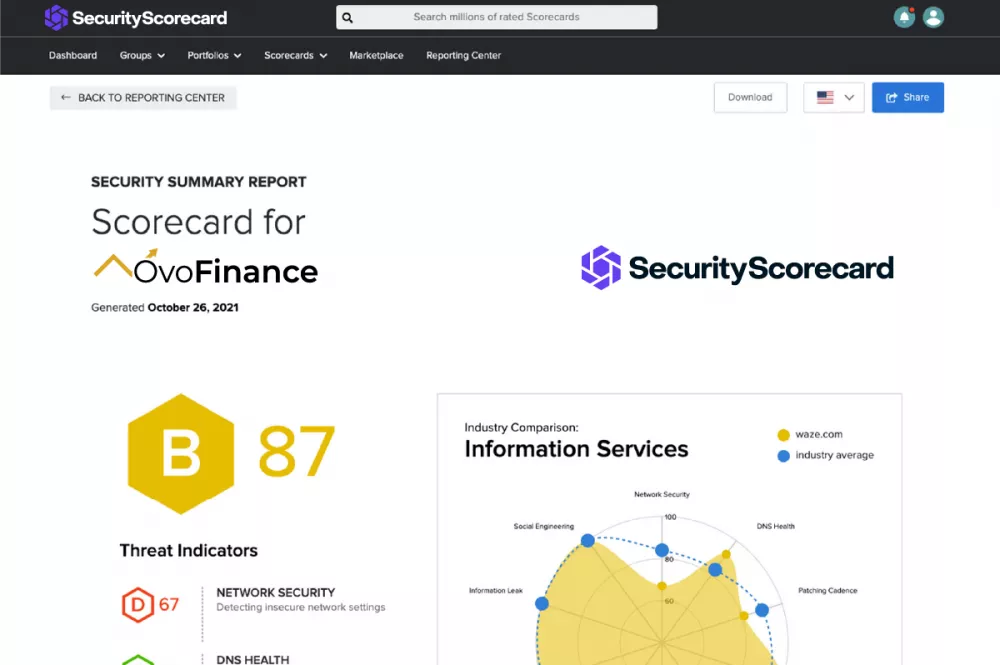Open the Marketplace menu item
This screenshot has height=665, width=1000.
tap(376, 55)
